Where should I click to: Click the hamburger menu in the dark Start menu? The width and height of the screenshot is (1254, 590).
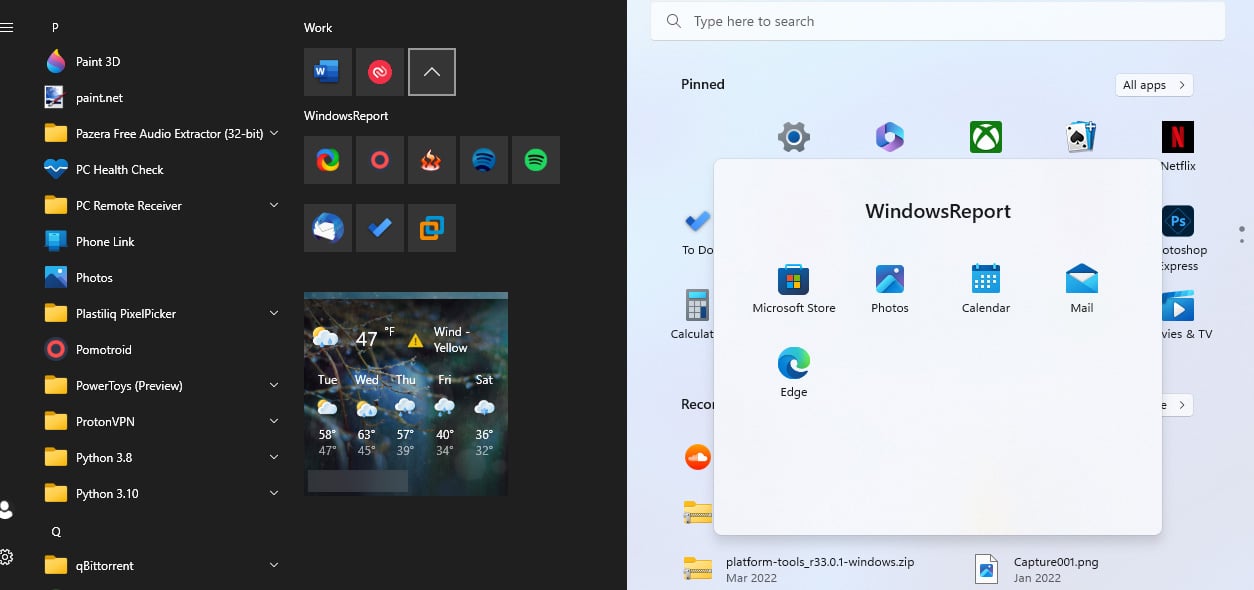point(7,27)
